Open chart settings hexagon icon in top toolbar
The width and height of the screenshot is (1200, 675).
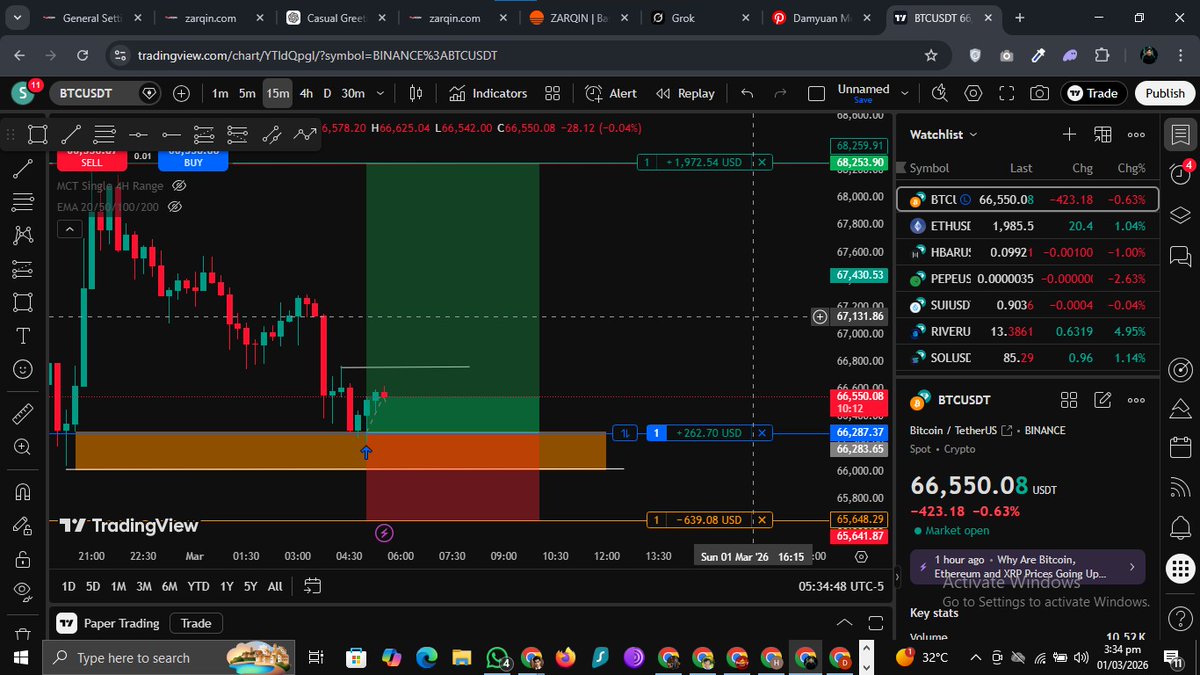(x=973, y=93)
